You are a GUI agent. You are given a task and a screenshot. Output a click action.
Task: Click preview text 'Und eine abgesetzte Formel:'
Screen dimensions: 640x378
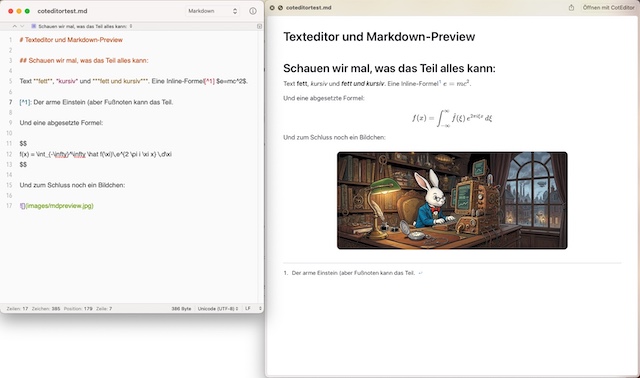324,98
